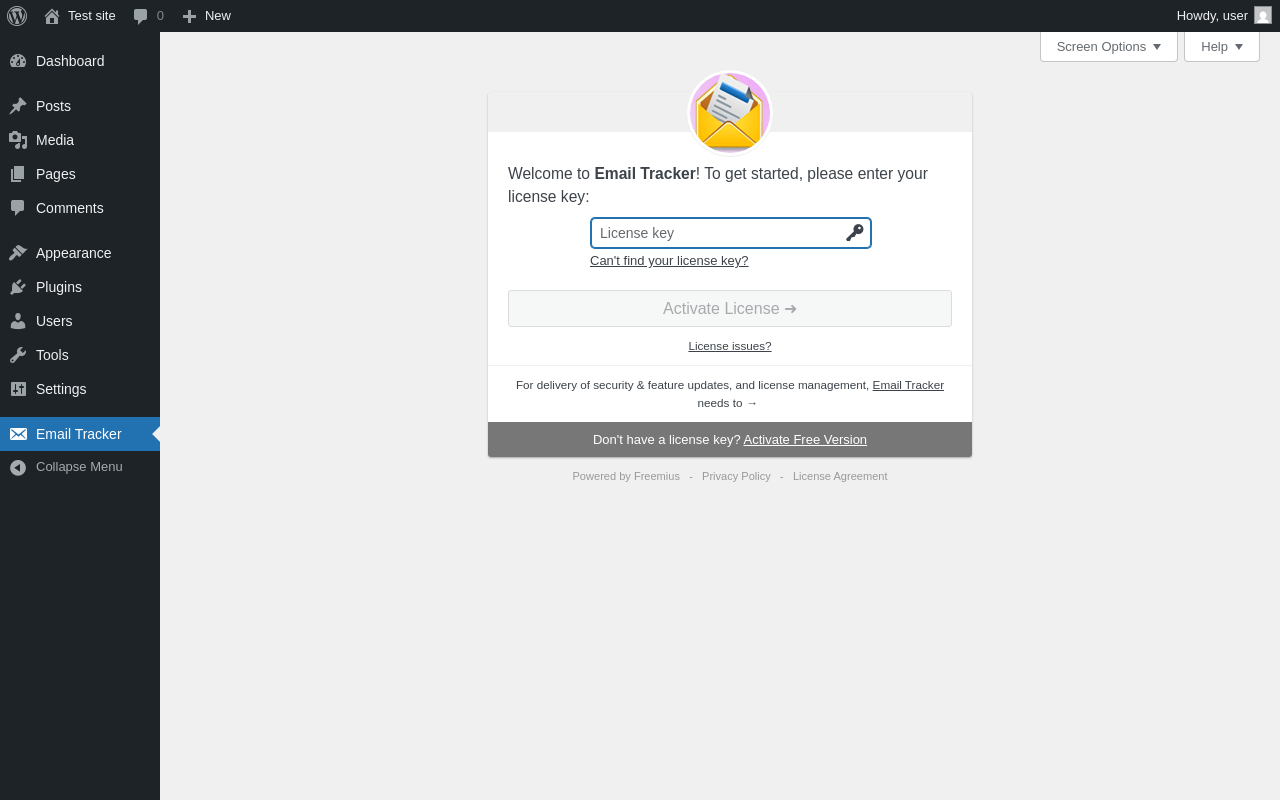Open the Privacy Policy link
The image size is (1280, 800).
pos(736,476)
